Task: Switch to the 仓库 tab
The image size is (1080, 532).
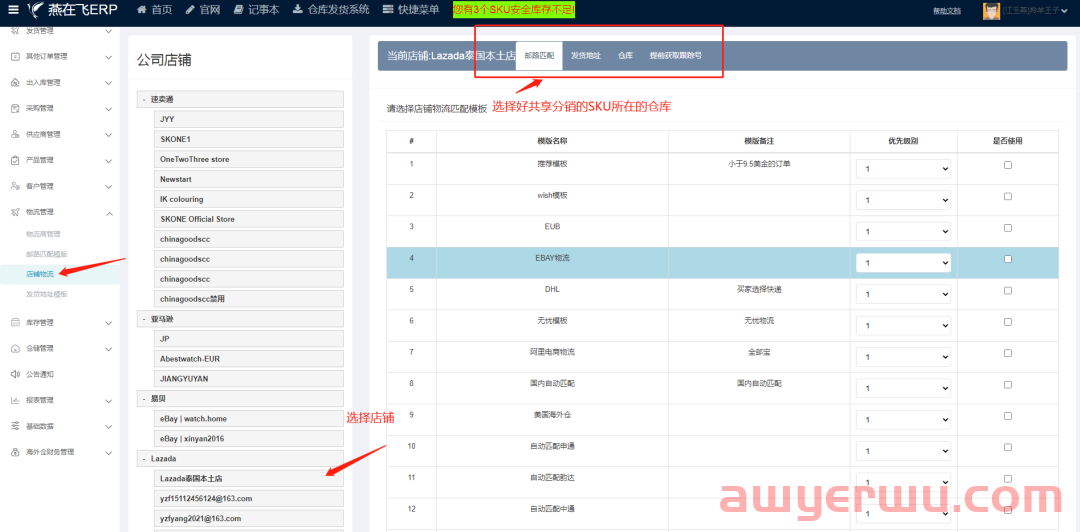Action: pyautogui.click(x=625, y=56)
